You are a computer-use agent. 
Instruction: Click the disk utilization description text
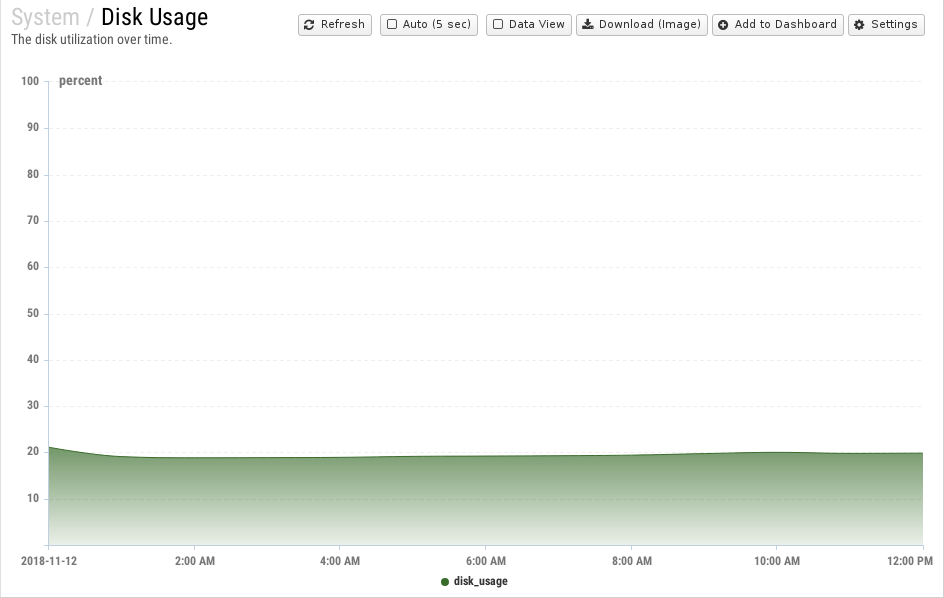pos(92,40)
